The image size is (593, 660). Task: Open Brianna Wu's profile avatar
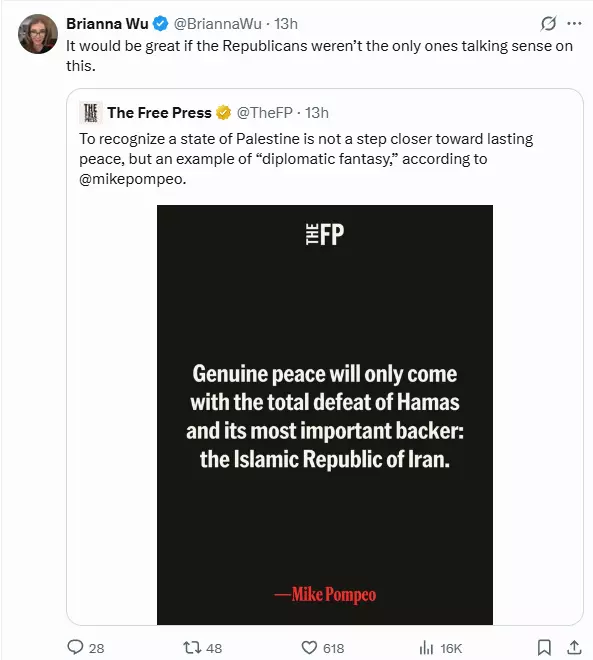pos(38,34)
